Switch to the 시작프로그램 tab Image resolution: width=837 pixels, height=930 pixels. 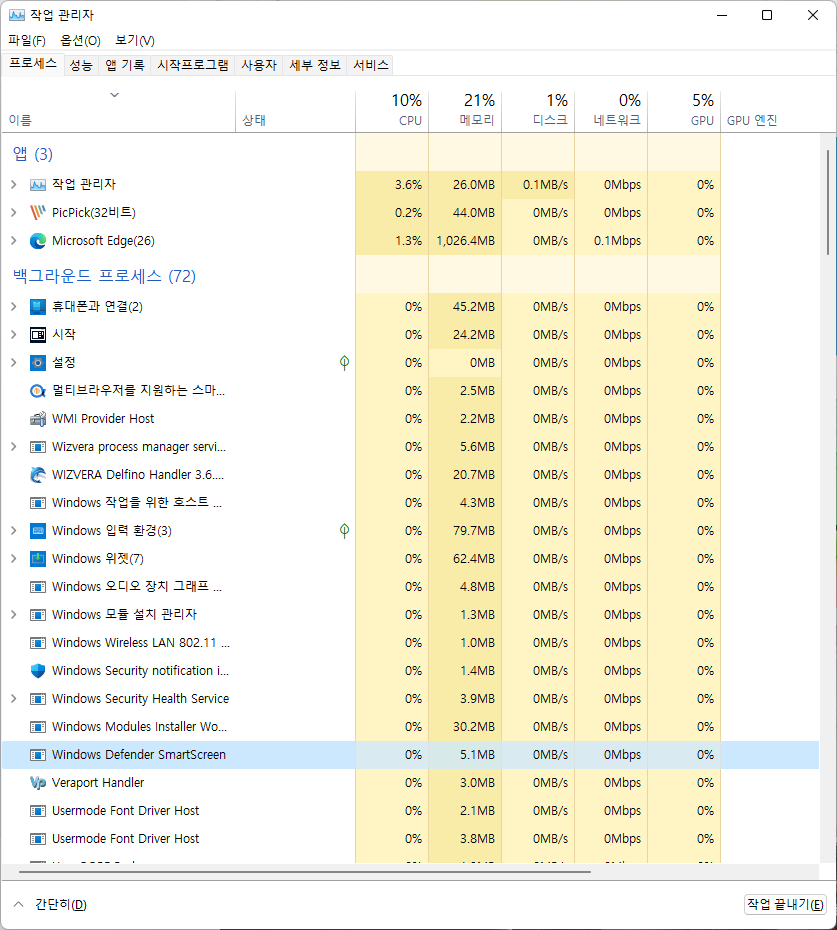click(193, 65)
